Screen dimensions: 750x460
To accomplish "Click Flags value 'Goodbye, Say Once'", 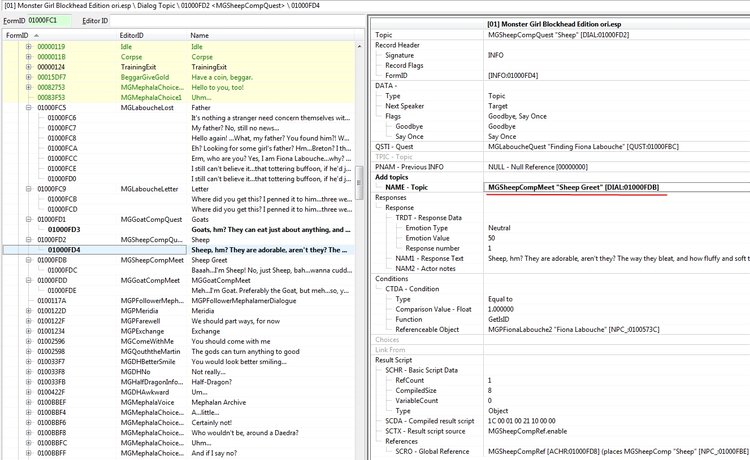I will pyautogui.click(x=517, y=116).
